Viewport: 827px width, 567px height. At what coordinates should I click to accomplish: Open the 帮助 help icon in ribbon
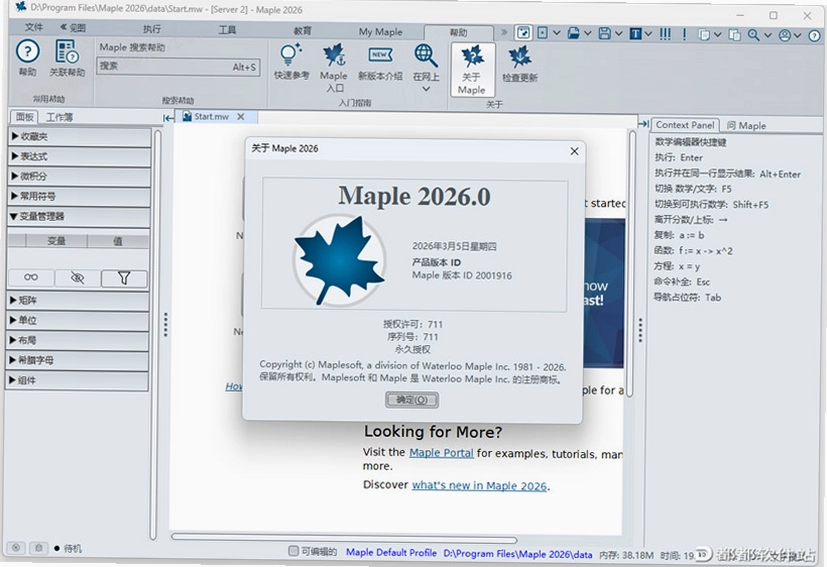click(x=27, y=58)
